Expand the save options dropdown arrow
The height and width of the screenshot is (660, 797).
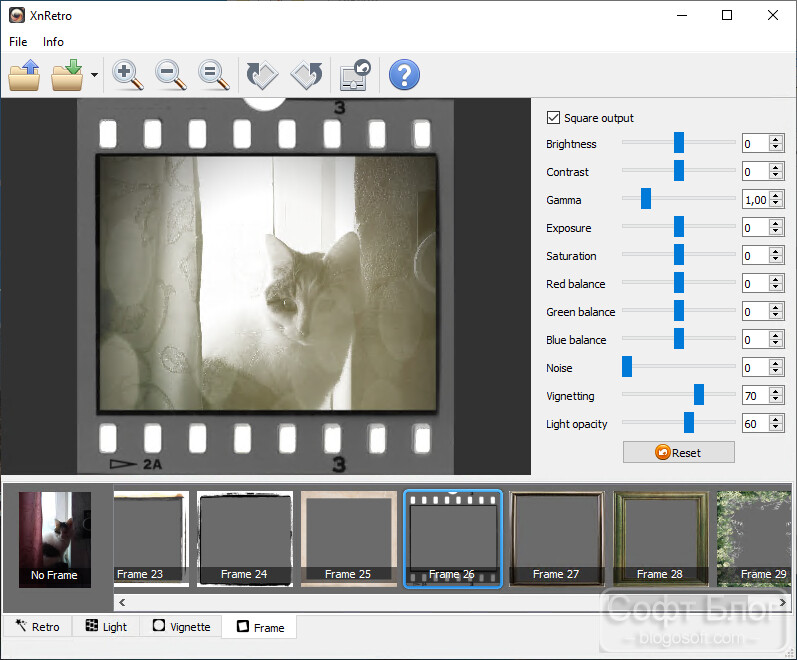(x=95, y=75)
